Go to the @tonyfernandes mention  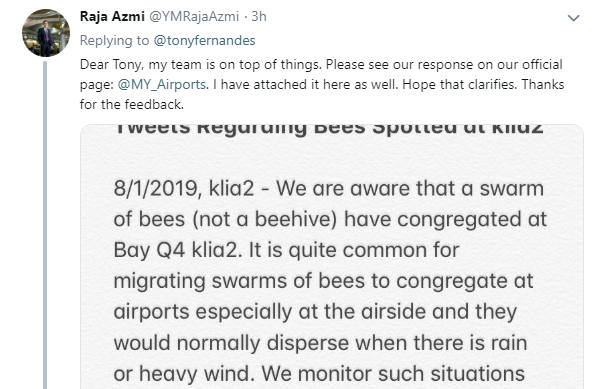pos(204,41)
